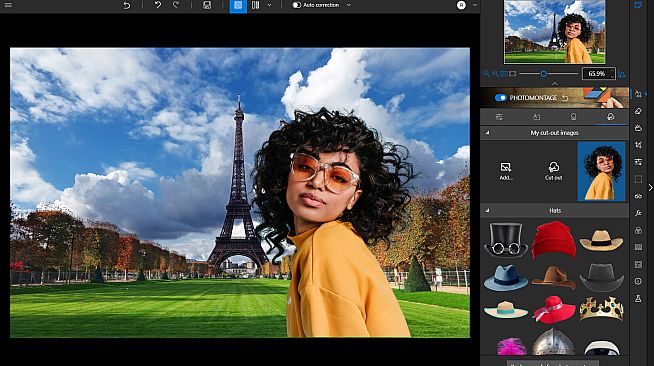The width and height of the screenshot is (654, 366).
Task: Add the tan straw hat
Action: pyautogui.click(x=601, y=241)
